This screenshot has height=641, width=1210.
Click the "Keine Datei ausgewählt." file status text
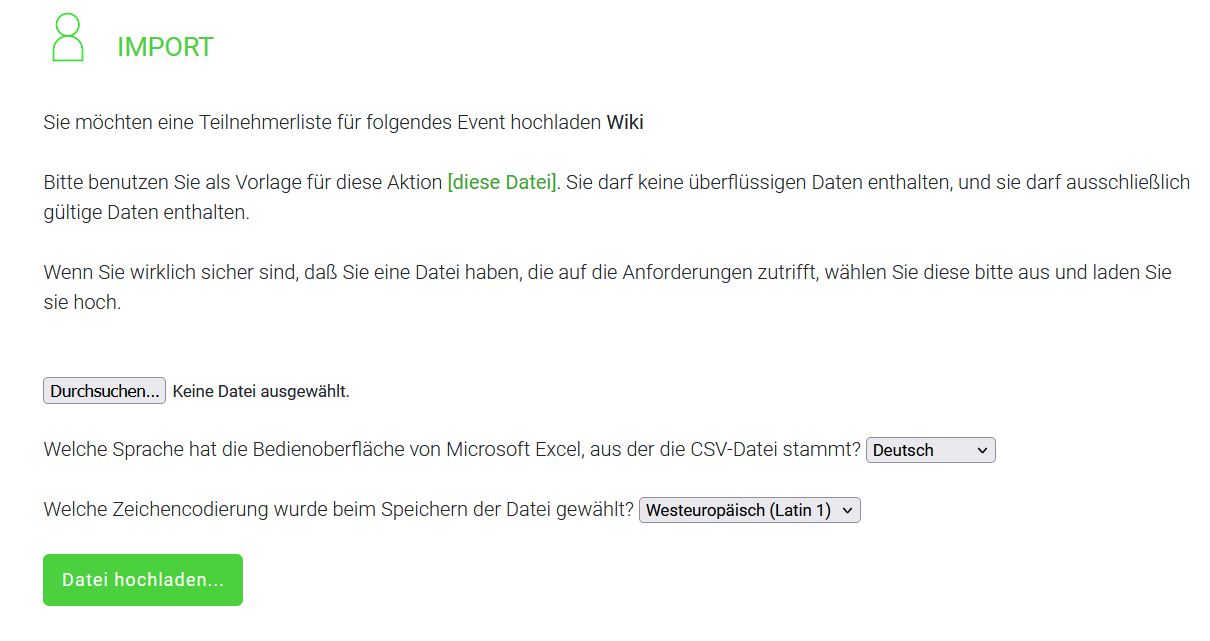[x=261, y=391]
